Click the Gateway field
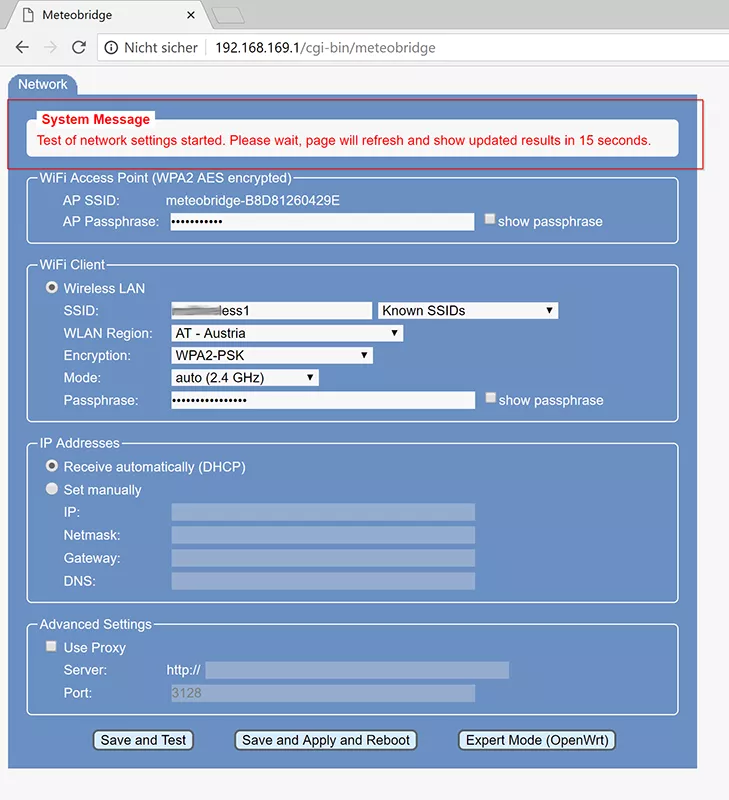Viewport: 729px width, 800px height. pos(323,558)
